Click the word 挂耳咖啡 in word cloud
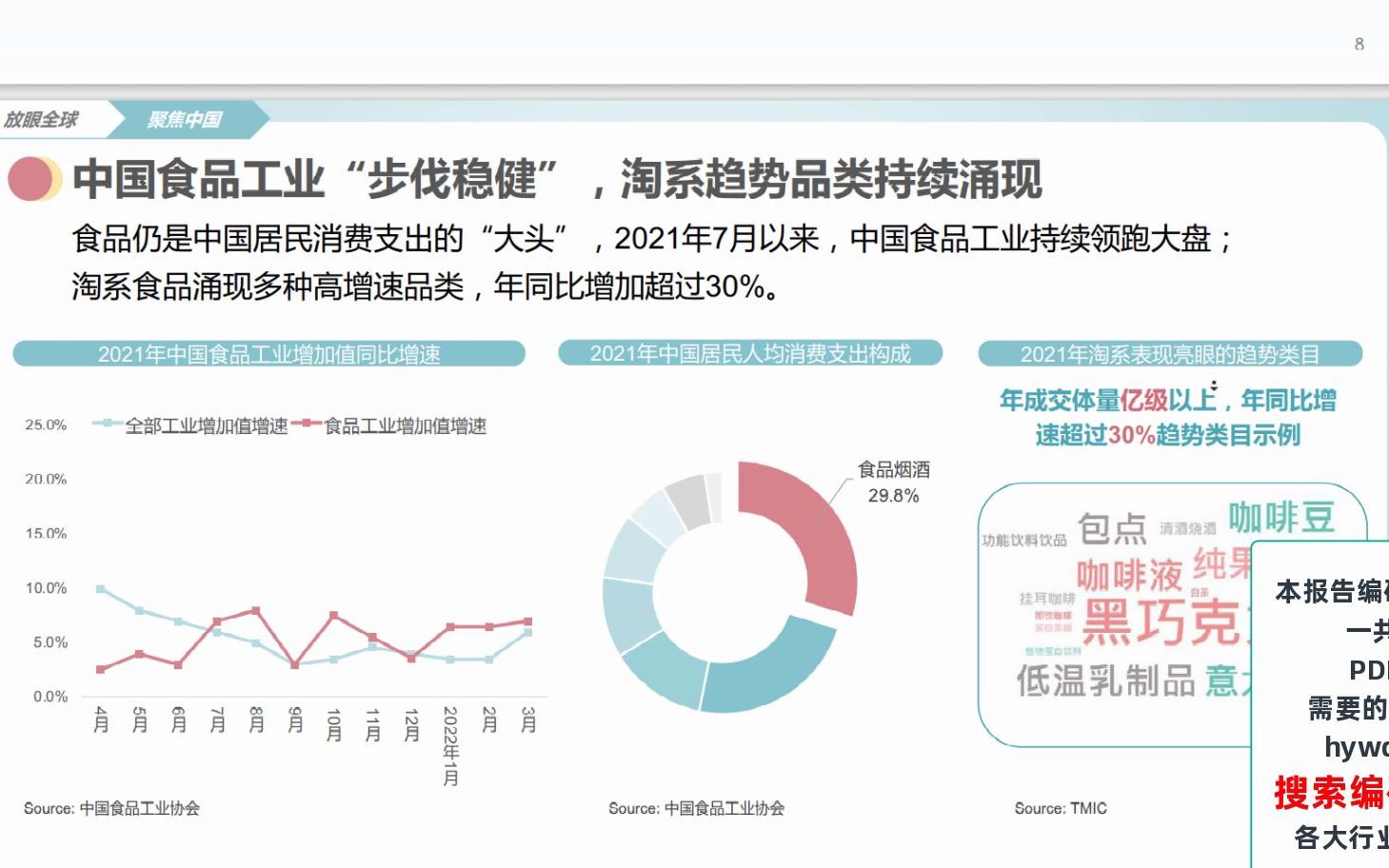 [1047, 599]
